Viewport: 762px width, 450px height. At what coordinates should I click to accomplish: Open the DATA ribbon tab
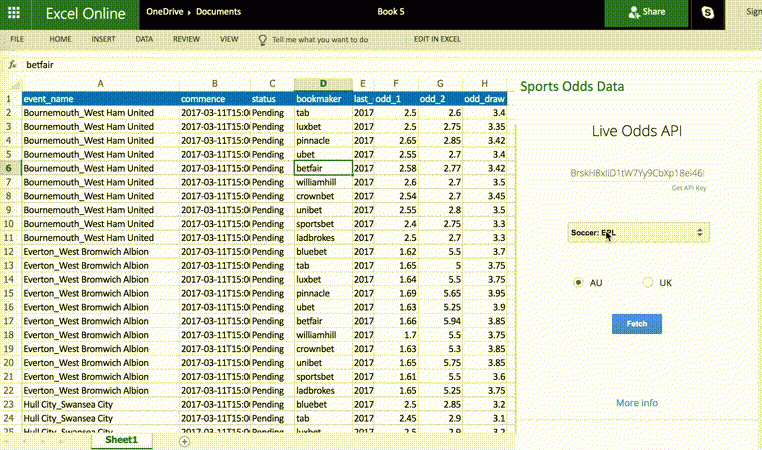click(144, 40)
